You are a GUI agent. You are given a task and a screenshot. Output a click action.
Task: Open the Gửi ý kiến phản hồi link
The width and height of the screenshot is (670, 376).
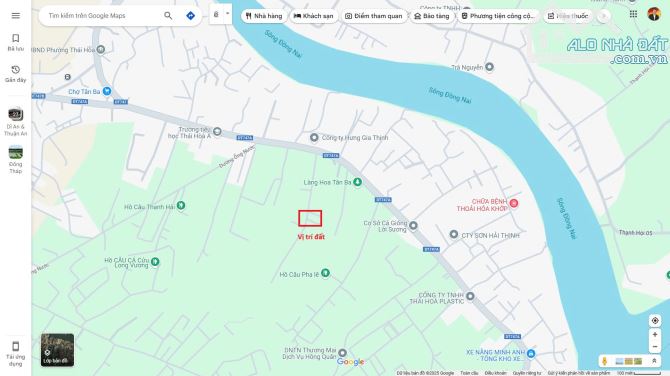click(x=579, y=373)
